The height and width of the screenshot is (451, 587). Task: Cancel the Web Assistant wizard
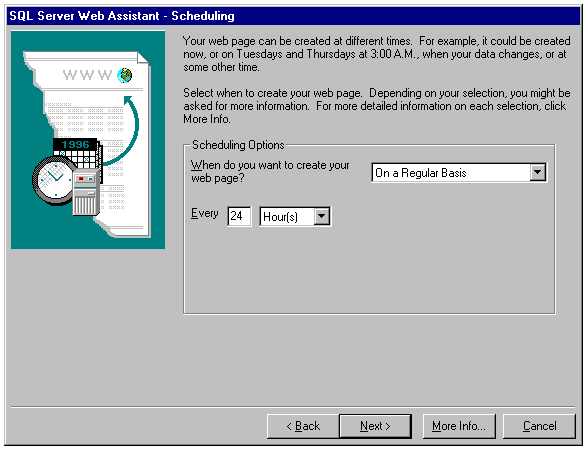tap(539, 426)
